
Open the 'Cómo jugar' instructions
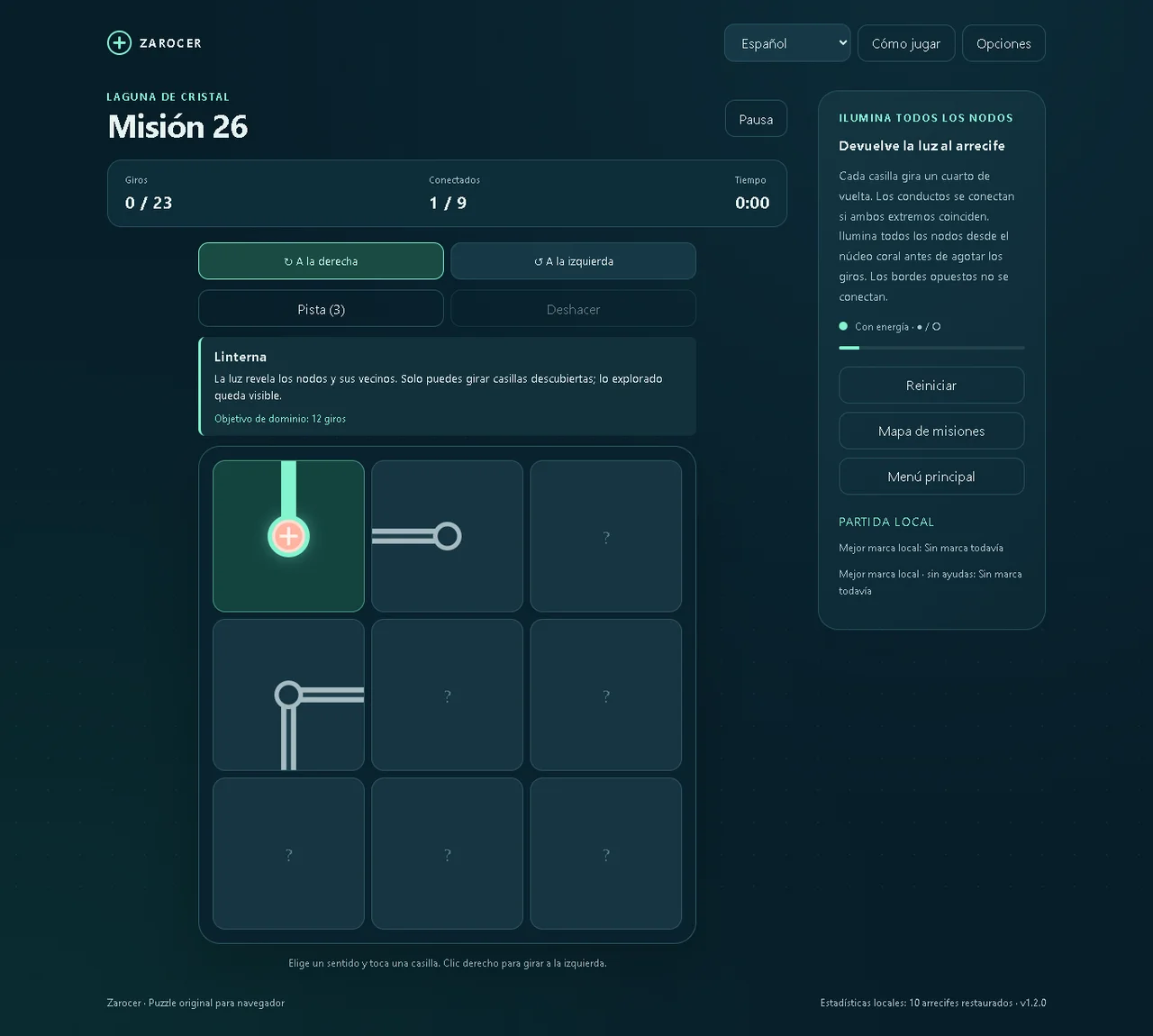(x=906, y=43)
